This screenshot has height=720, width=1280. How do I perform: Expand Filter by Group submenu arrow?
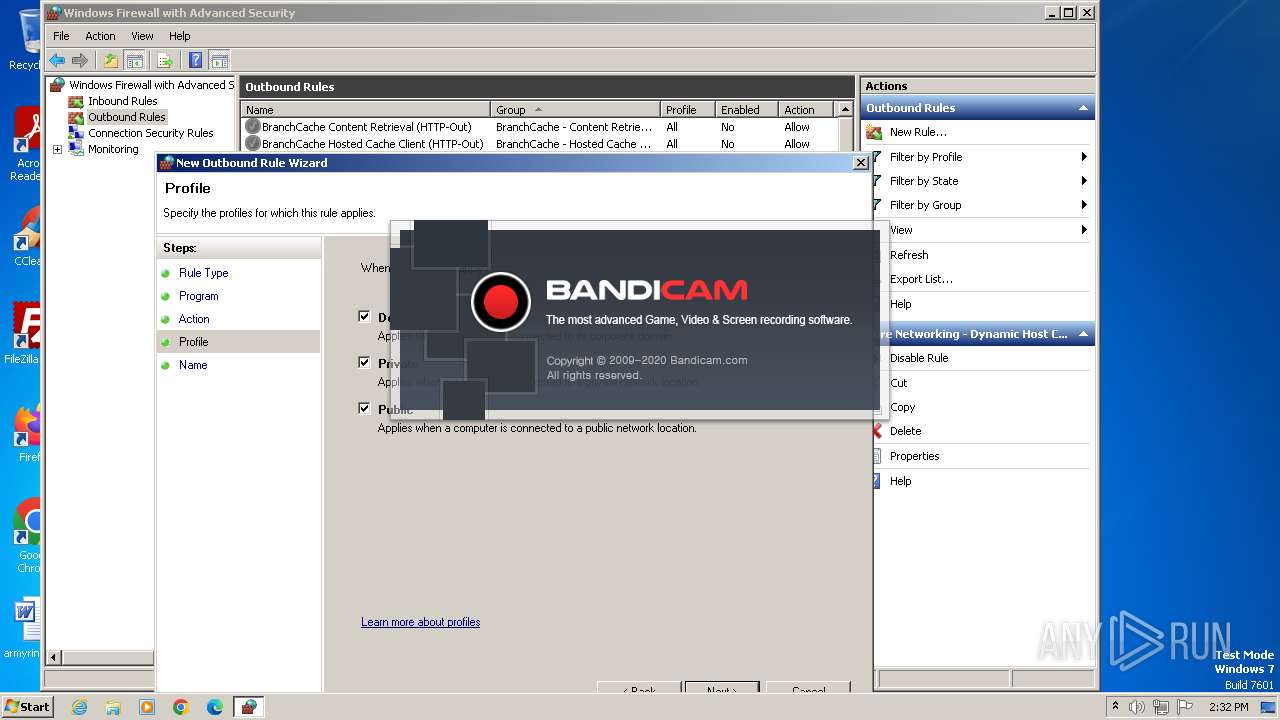[x=1084, y=205]
